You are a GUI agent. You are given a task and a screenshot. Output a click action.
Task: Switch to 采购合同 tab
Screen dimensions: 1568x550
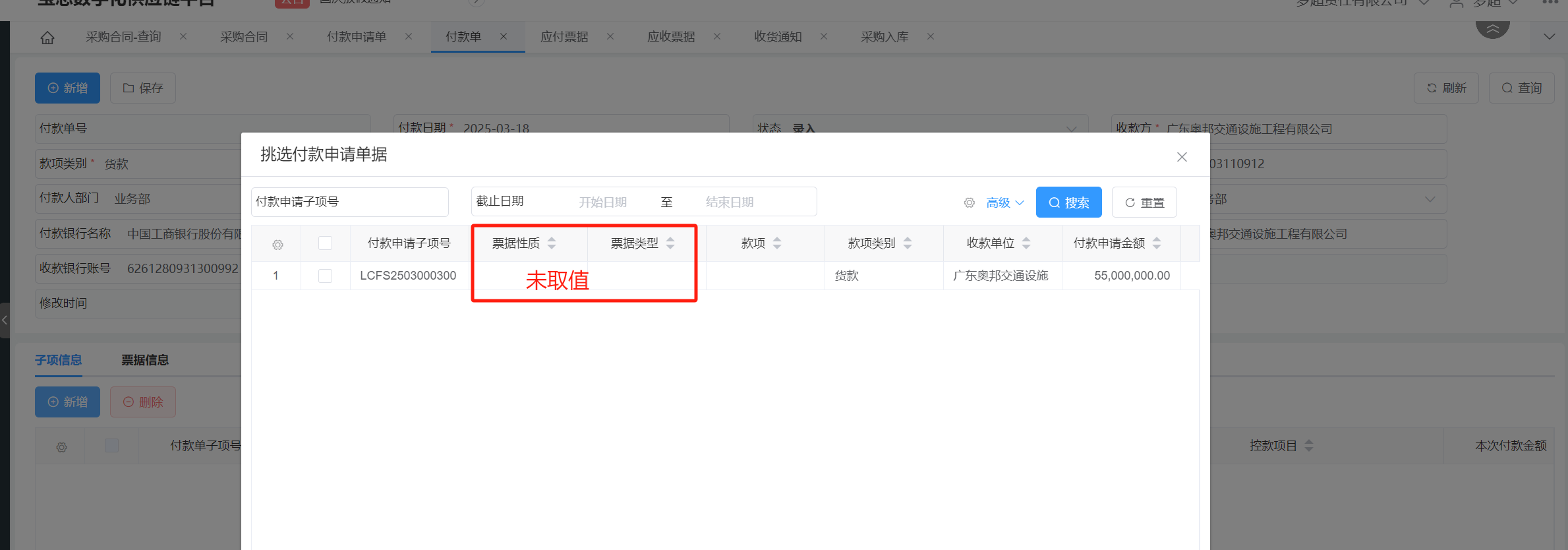pos(244,37)
